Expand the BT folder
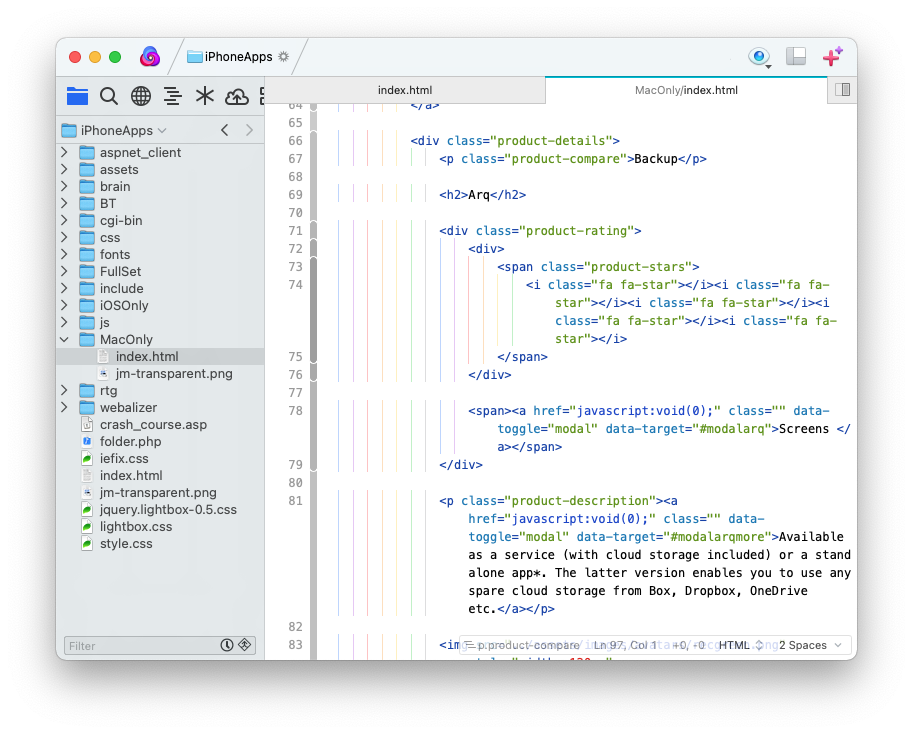Screen dimensions: 913x734 64,203
